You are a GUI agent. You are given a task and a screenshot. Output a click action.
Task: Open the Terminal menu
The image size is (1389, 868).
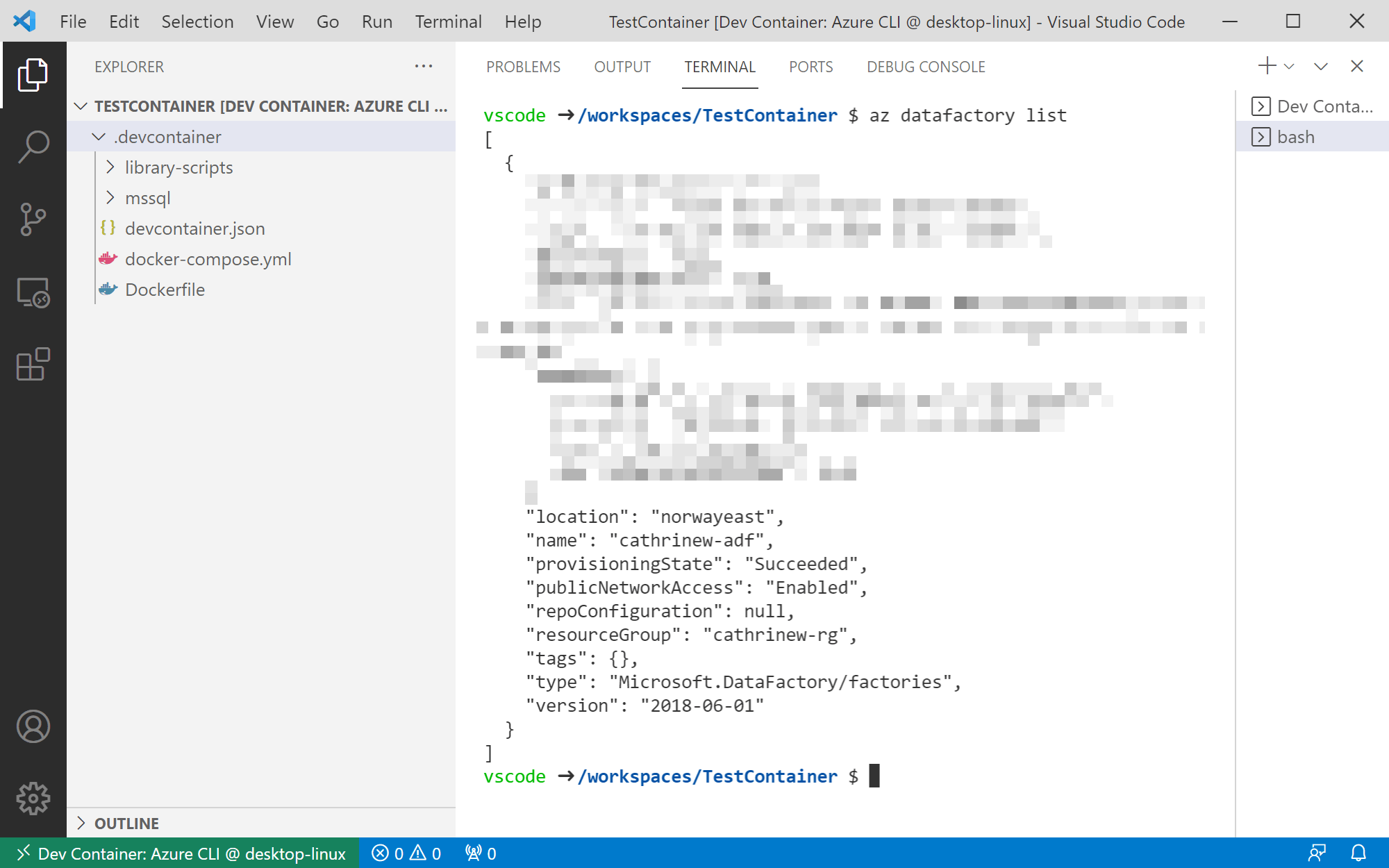(x=448, y=22)
